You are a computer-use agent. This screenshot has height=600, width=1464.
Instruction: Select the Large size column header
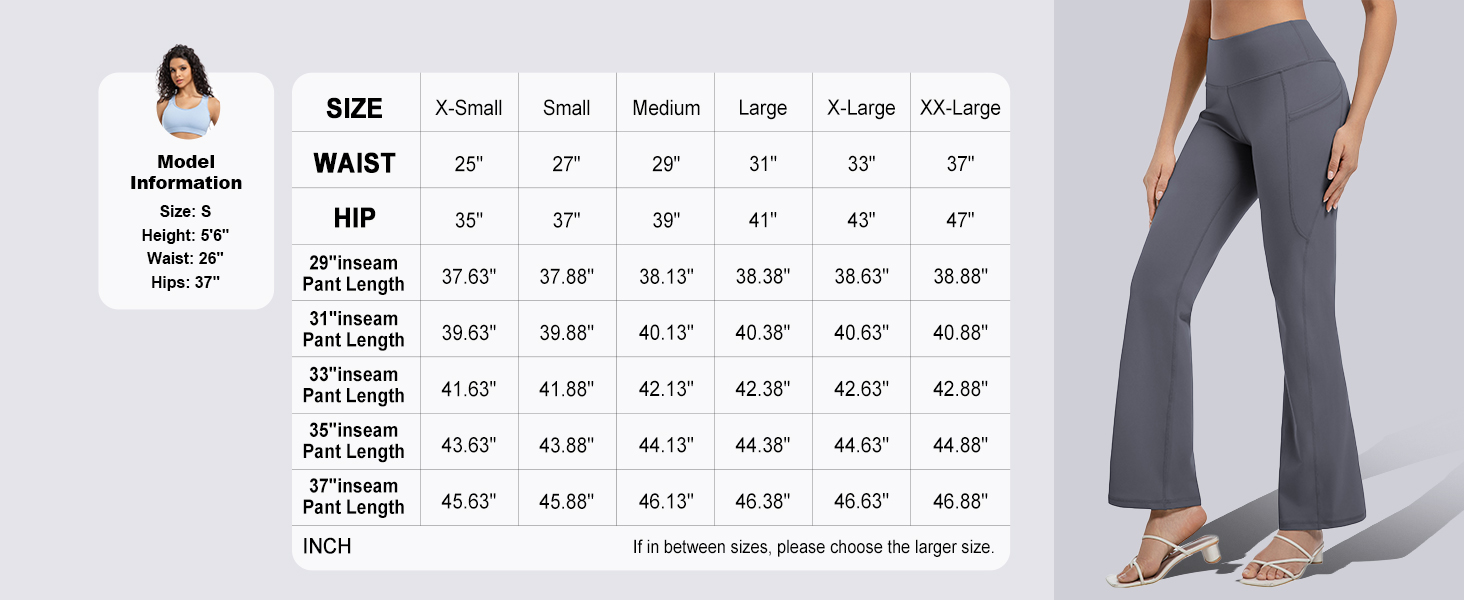click(x=763, y=108)
